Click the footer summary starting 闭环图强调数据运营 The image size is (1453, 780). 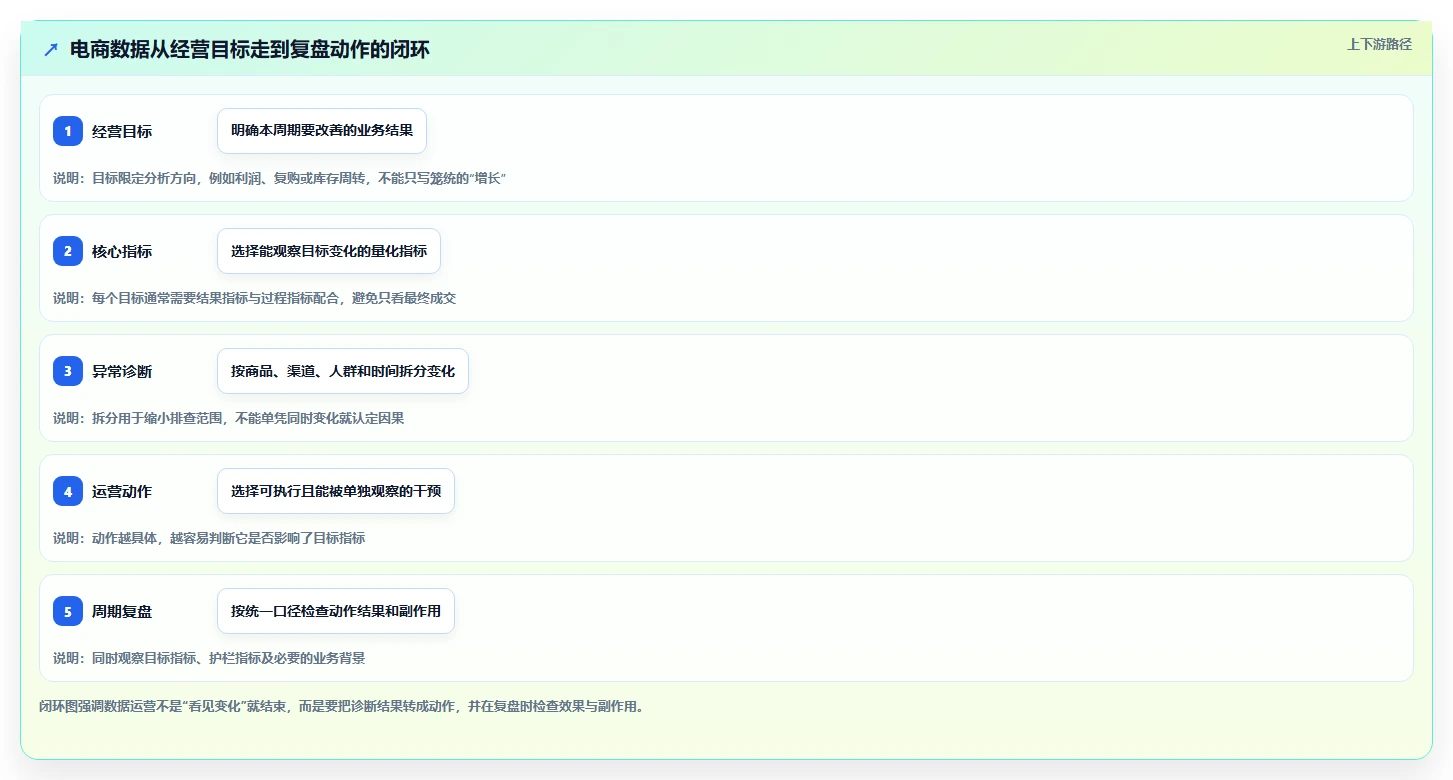pyautogui.click(x=341, y=706)
